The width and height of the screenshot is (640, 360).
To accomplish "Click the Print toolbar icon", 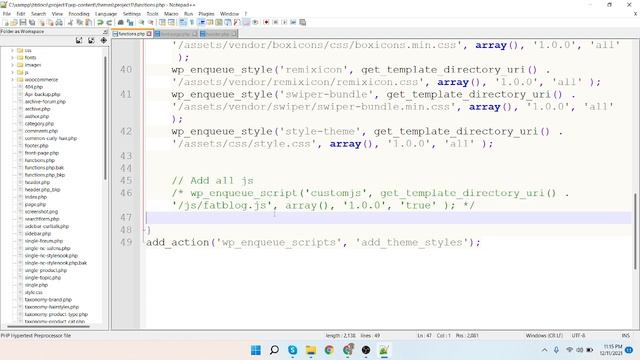I will coord(59,22).
